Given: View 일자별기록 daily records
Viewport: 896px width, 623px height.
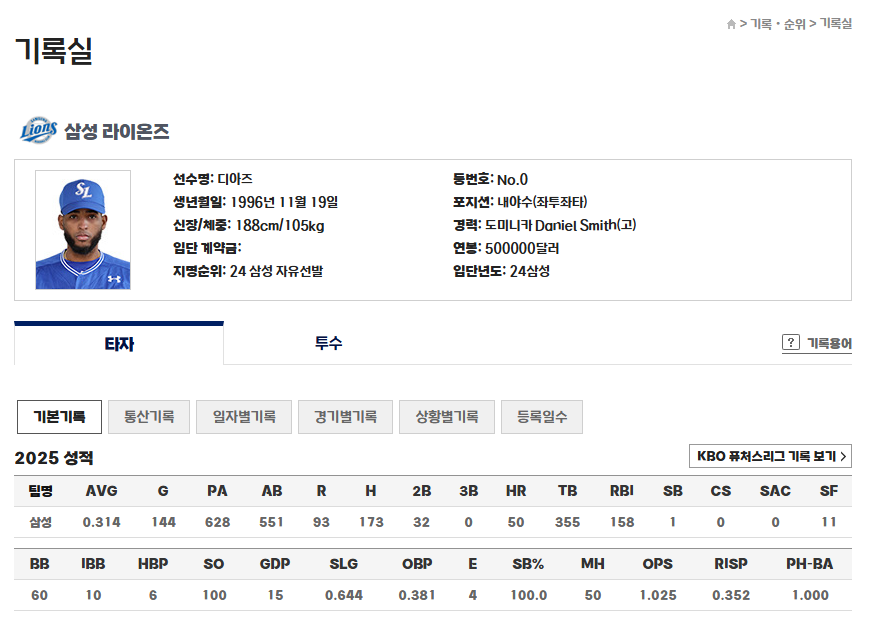Looking at the screenshot, I should click(244, 417).
